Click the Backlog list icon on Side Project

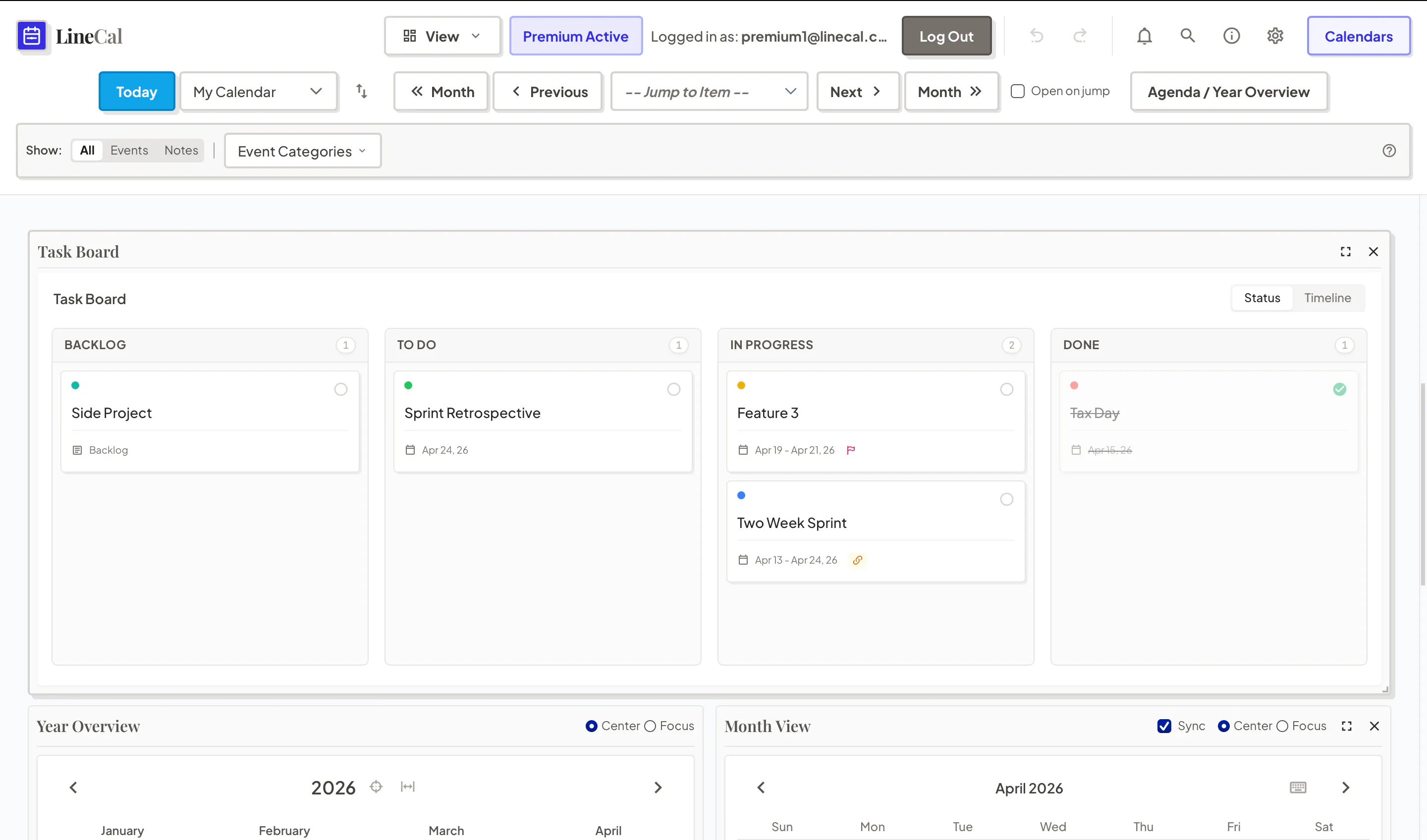(77, 450)
